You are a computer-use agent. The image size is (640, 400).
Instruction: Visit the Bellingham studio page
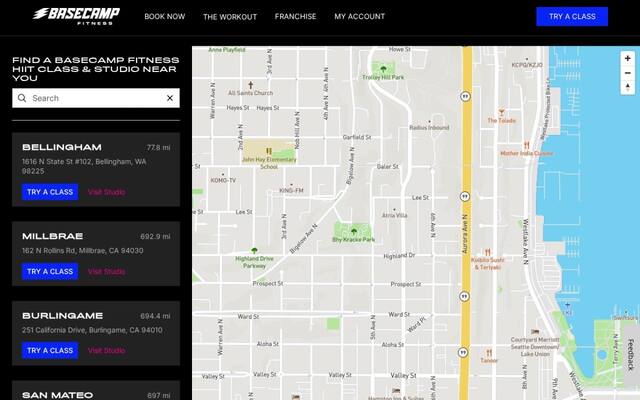[107, 192]
